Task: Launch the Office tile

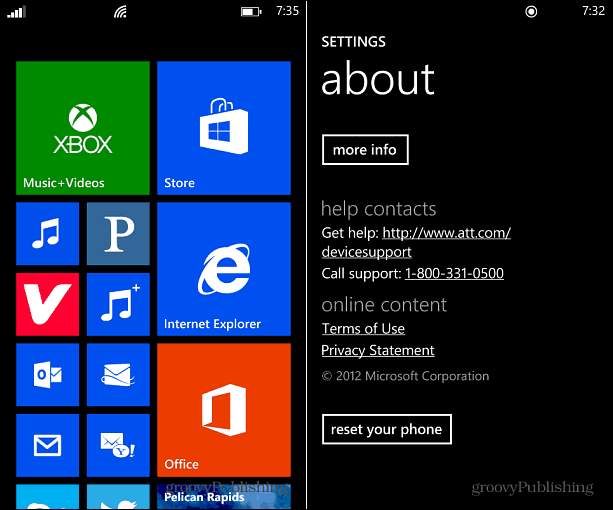Action: coord(224,410)
